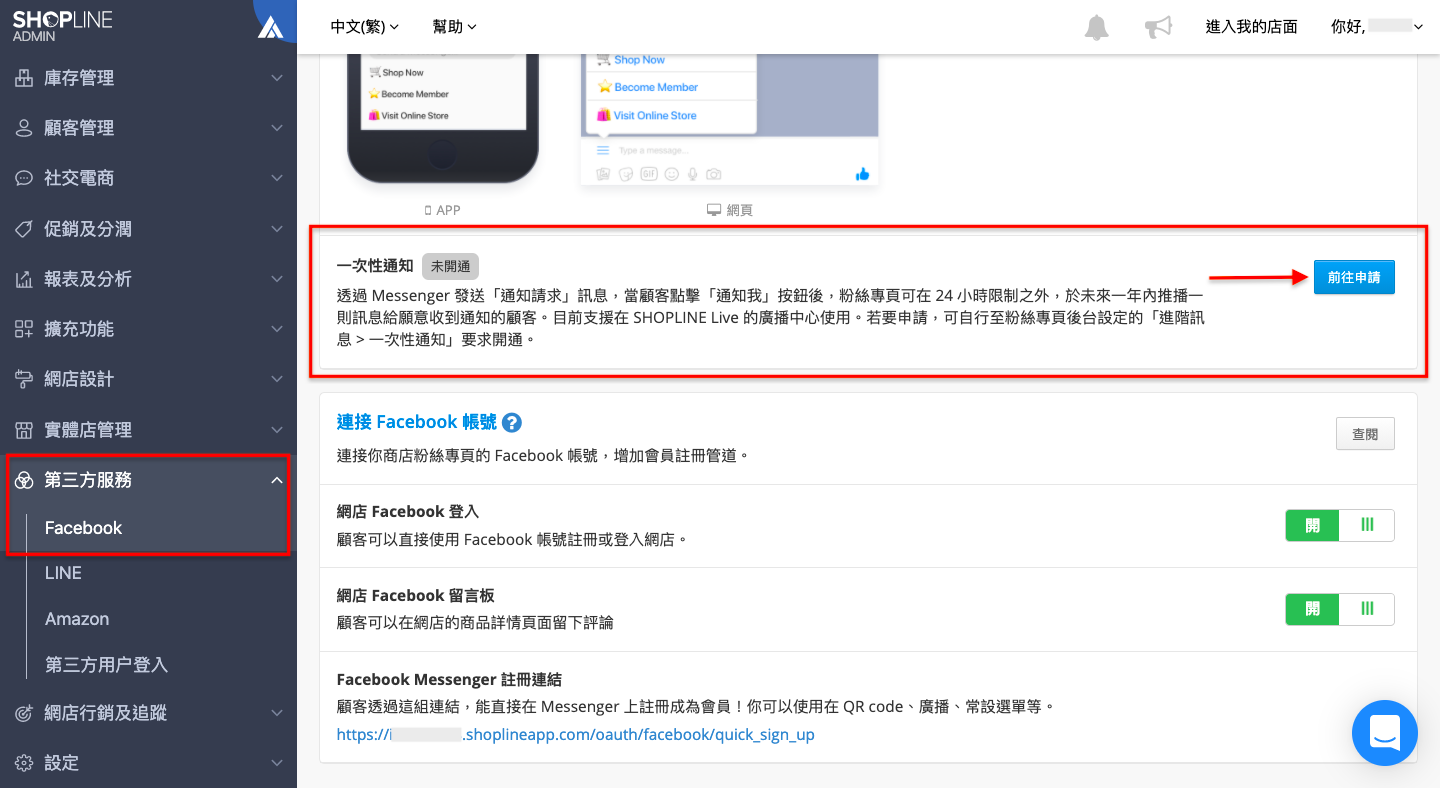Open the quick_sign_up Messenger registration link
This screenshot has height=788, width=1440.
[576, 734]
